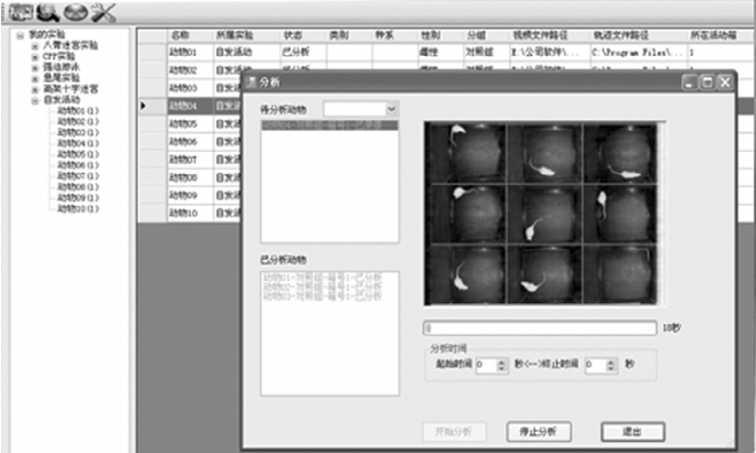Click the 名称 column header
Screen dimensions: 756x453
click(190, 36)
